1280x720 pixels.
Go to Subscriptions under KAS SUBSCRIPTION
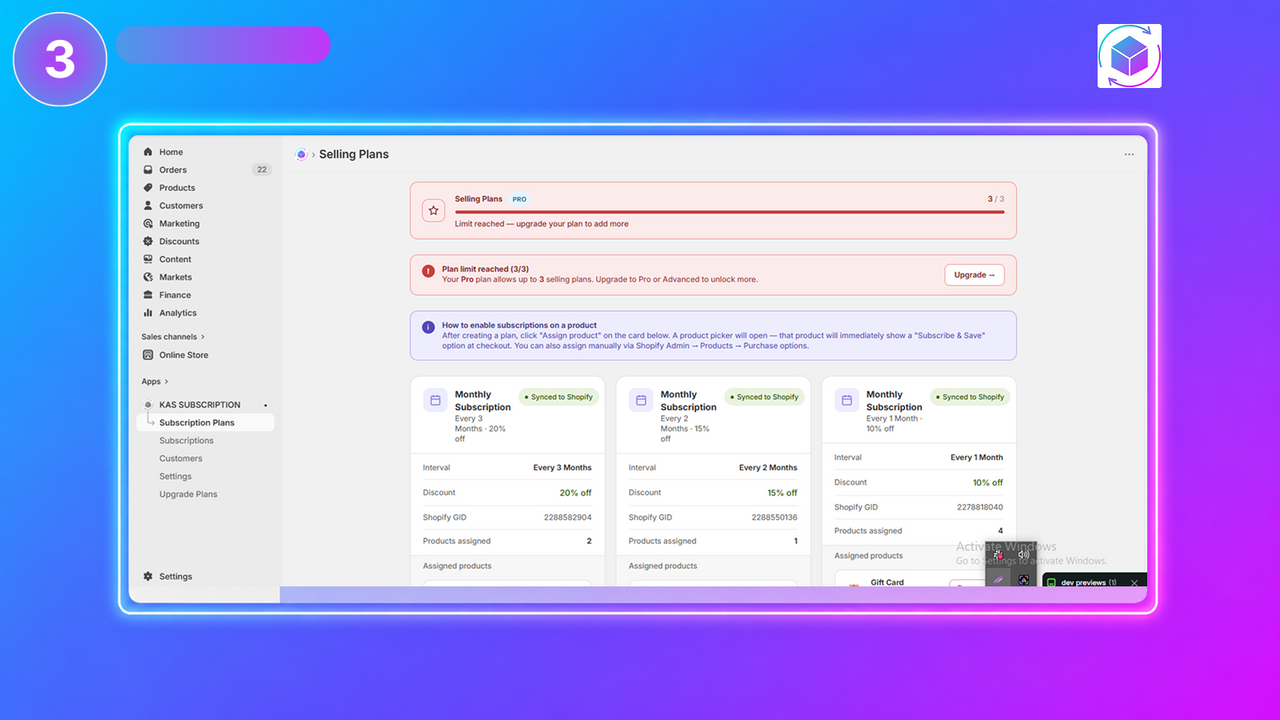click(x=186, y=441)
